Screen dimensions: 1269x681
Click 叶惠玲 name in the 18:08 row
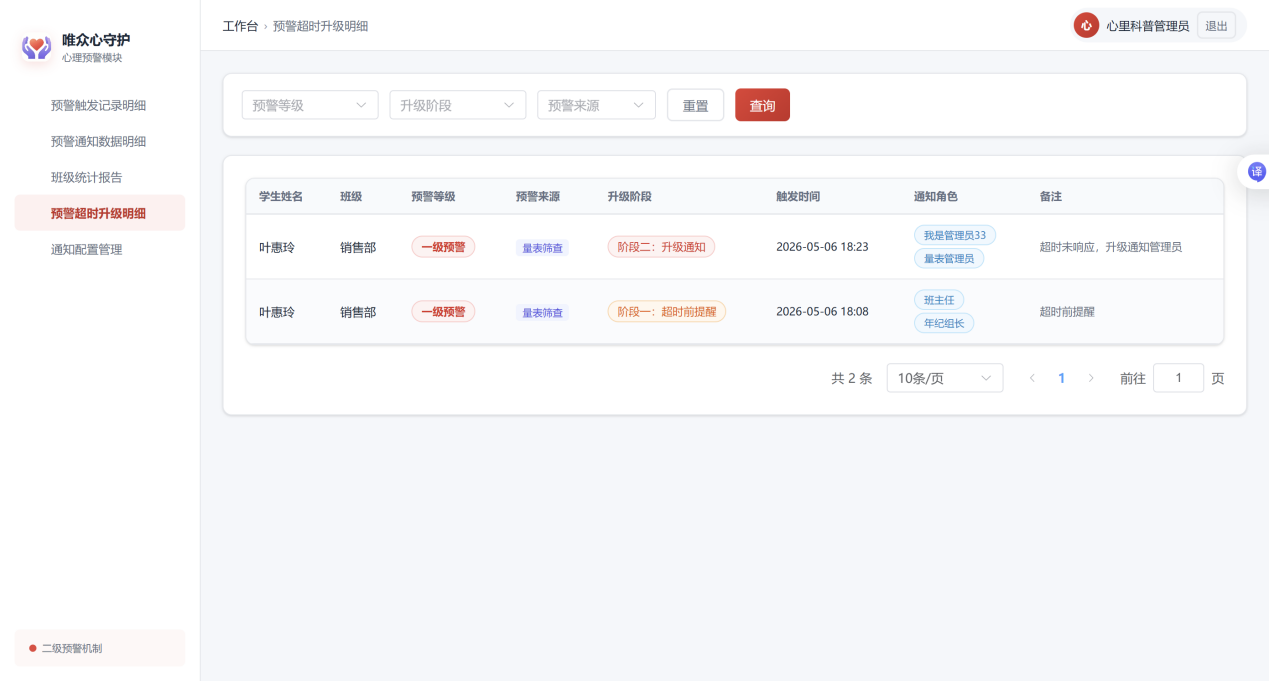(277, 312)
